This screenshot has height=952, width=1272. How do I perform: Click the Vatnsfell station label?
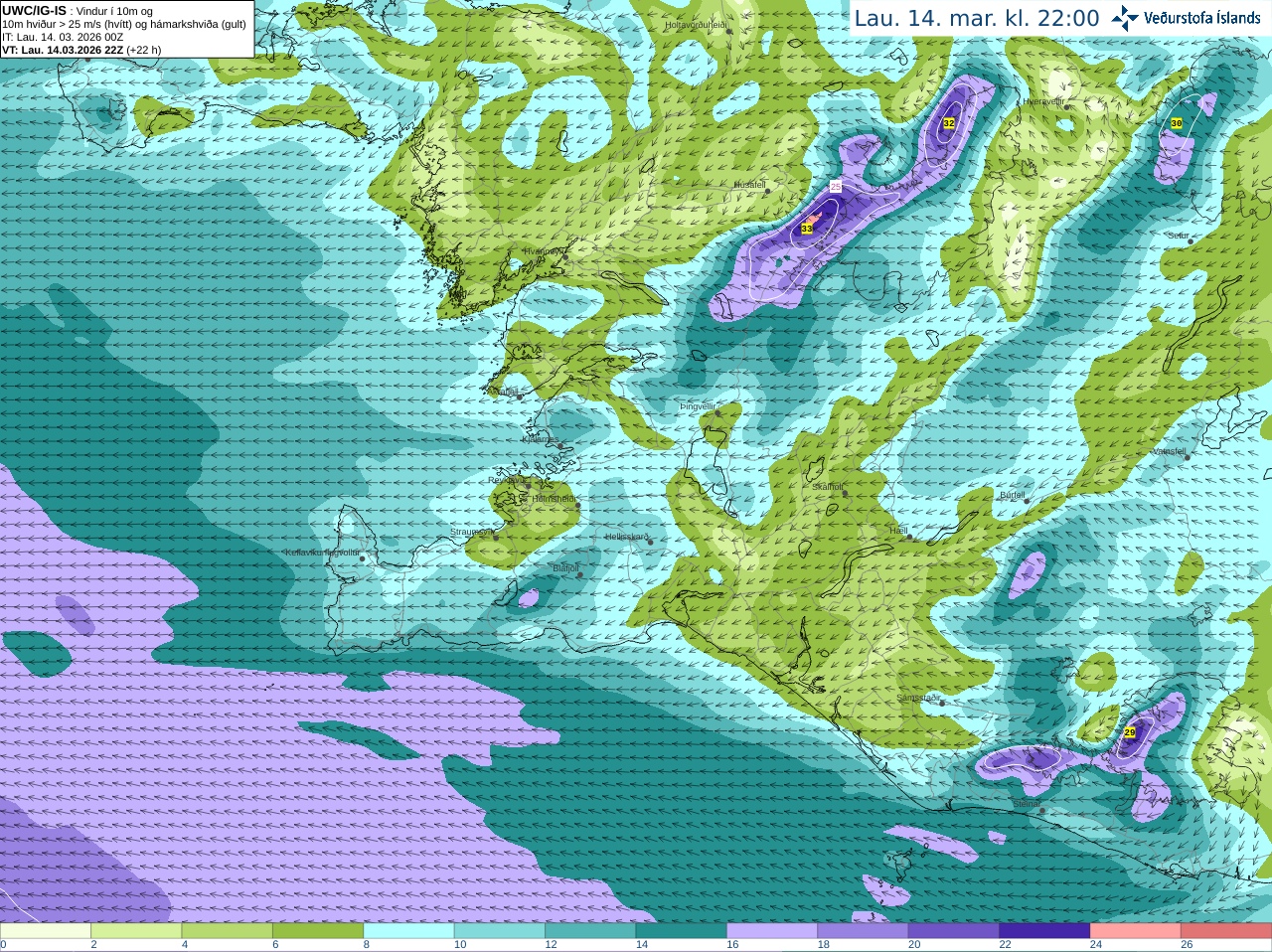tap(1169, 450)
